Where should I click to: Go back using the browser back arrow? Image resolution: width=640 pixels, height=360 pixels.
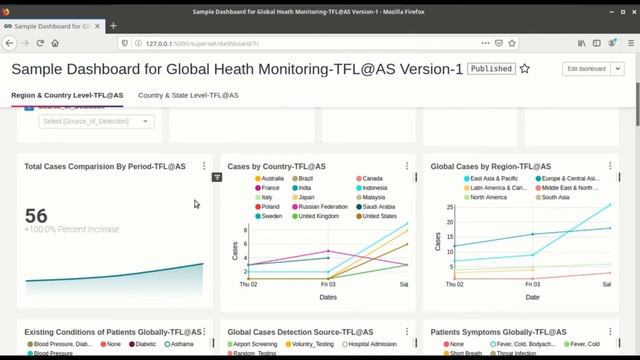click(9, 43)
